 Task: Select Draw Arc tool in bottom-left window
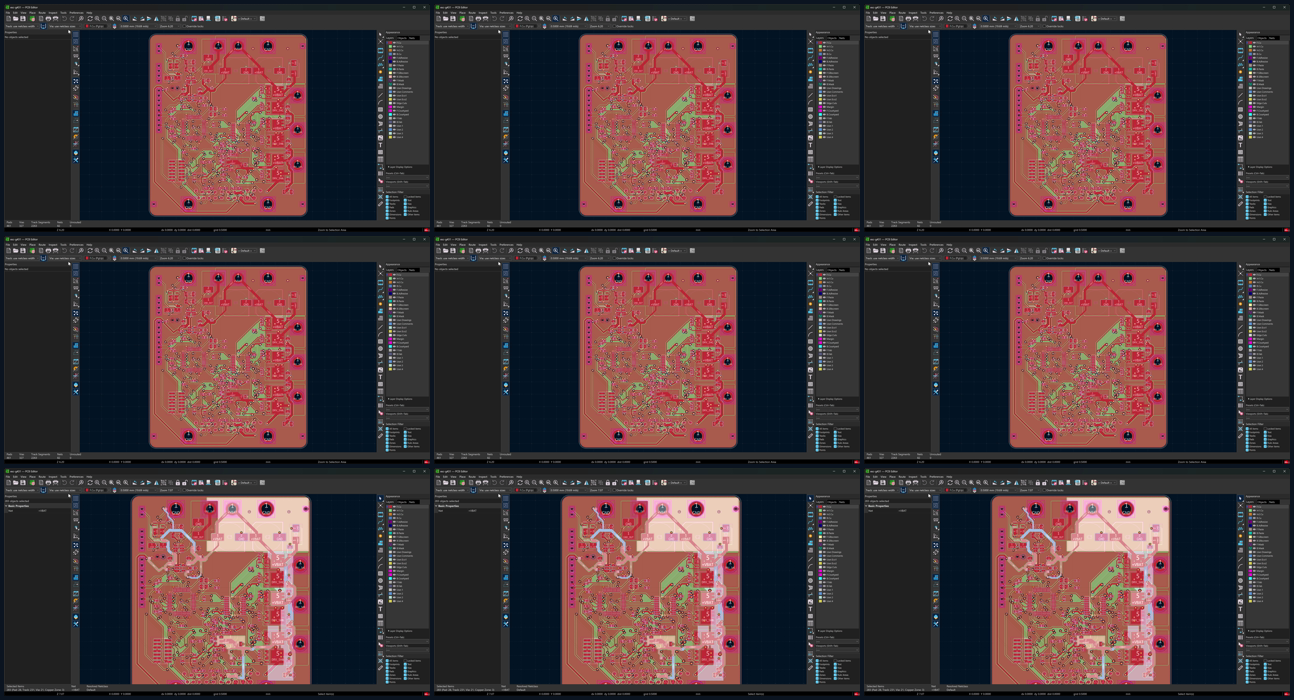(381, 566)
